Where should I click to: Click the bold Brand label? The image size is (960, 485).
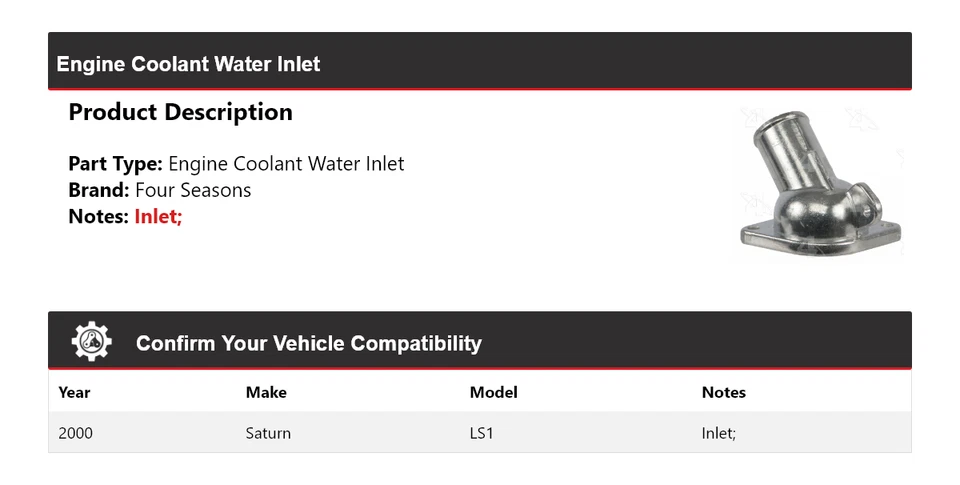98,190
